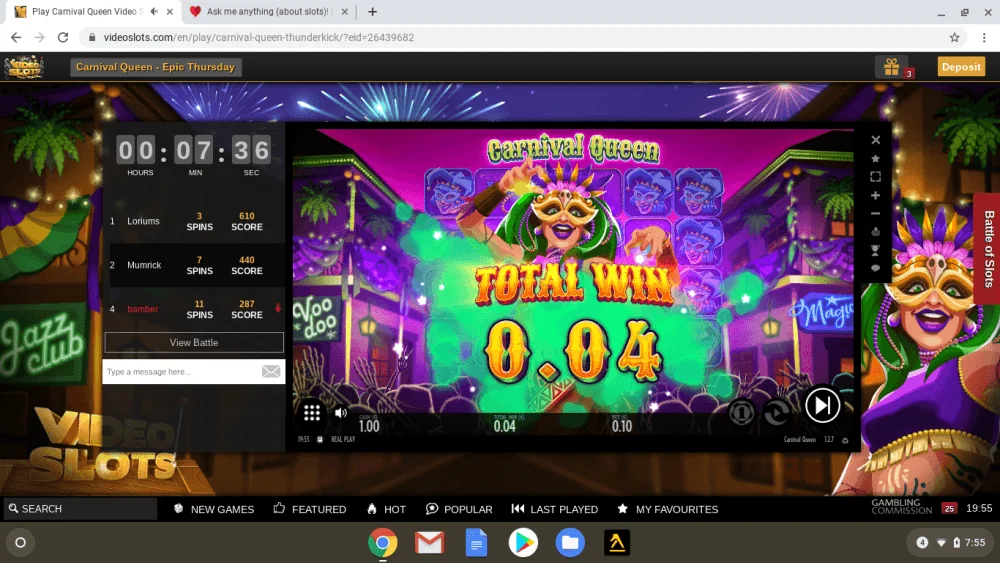Viewport: 1000px width, 563px height.
Task: Toggle autoplay circular arrow button
Action: pyautogui.click(x=777, y=413)
